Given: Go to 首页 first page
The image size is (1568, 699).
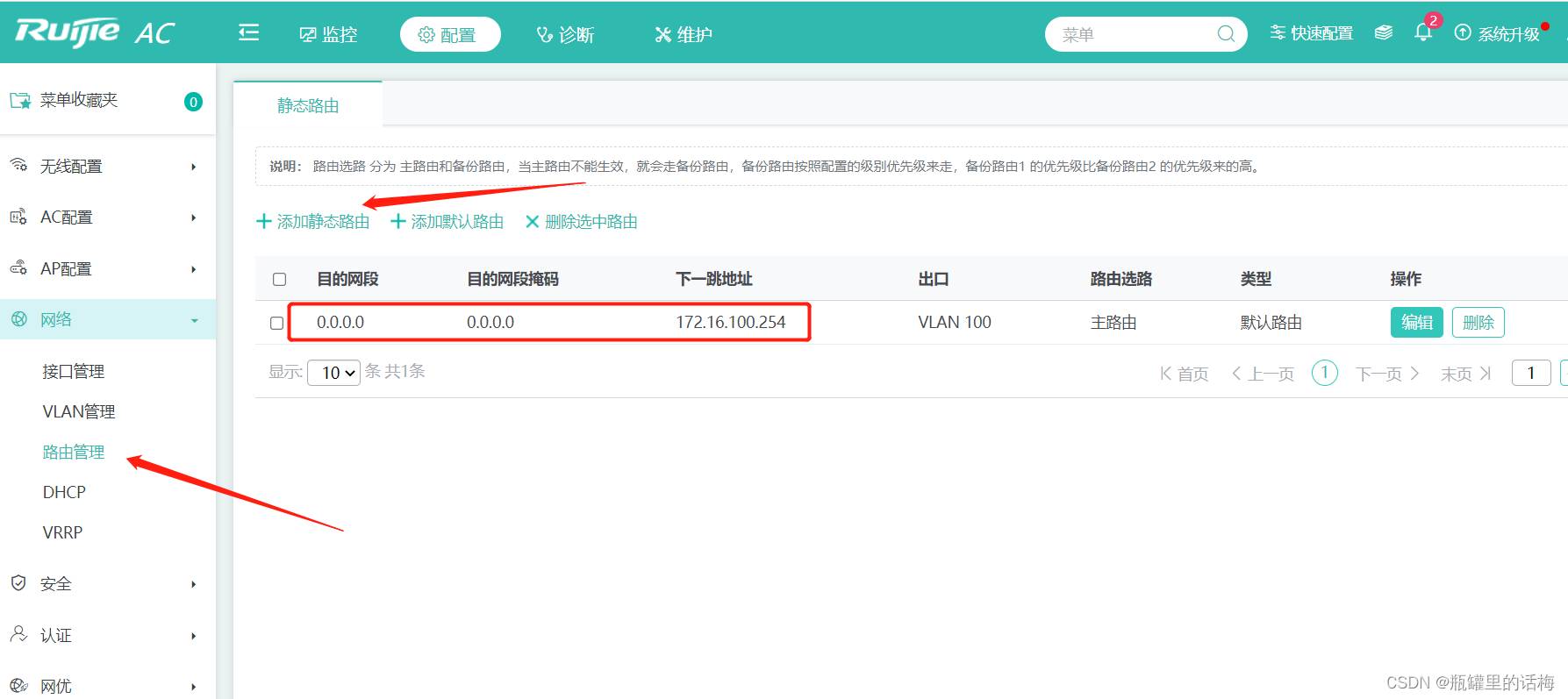Looking at the screenshot, I should click(x=1184, y=374).
